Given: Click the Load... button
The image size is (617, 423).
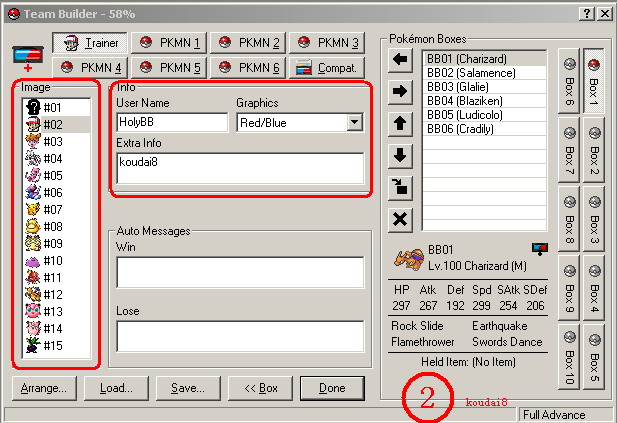Looking at the screenshot, I should [116, 388].
